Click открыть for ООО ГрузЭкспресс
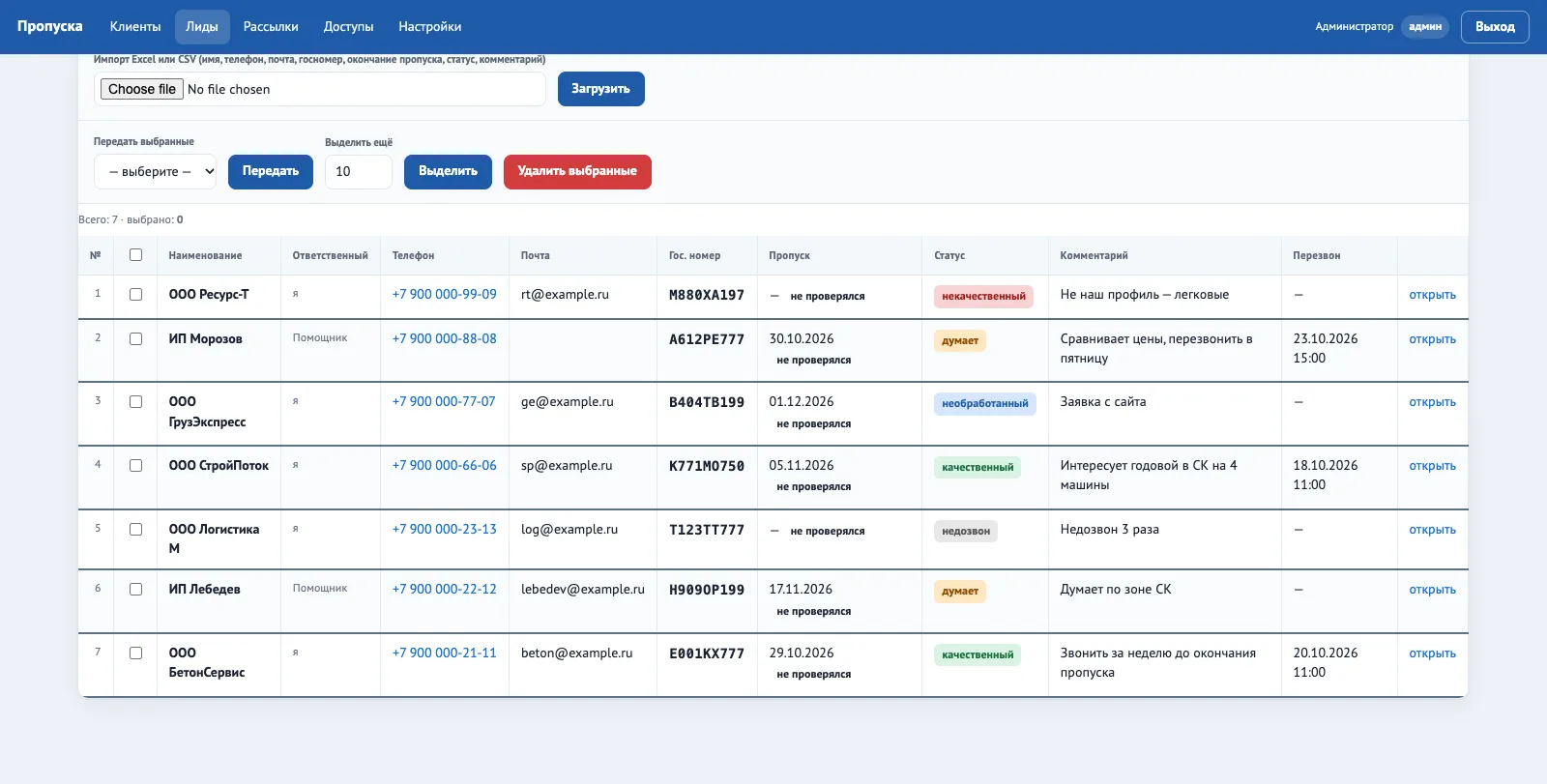 coord(1432,402)
